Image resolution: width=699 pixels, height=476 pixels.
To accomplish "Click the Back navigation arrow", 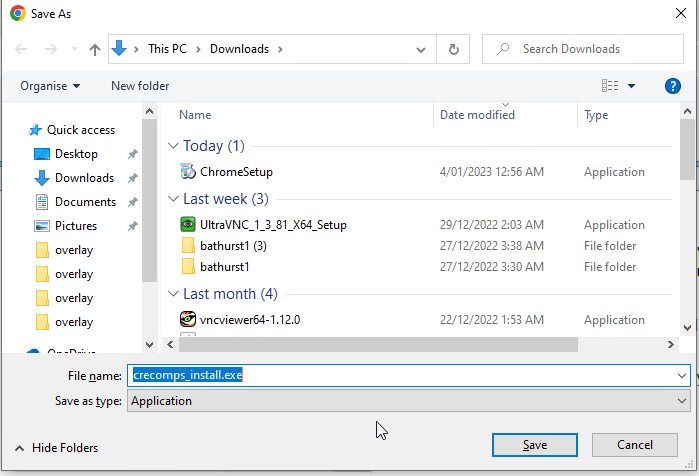I will coord(23,49).
